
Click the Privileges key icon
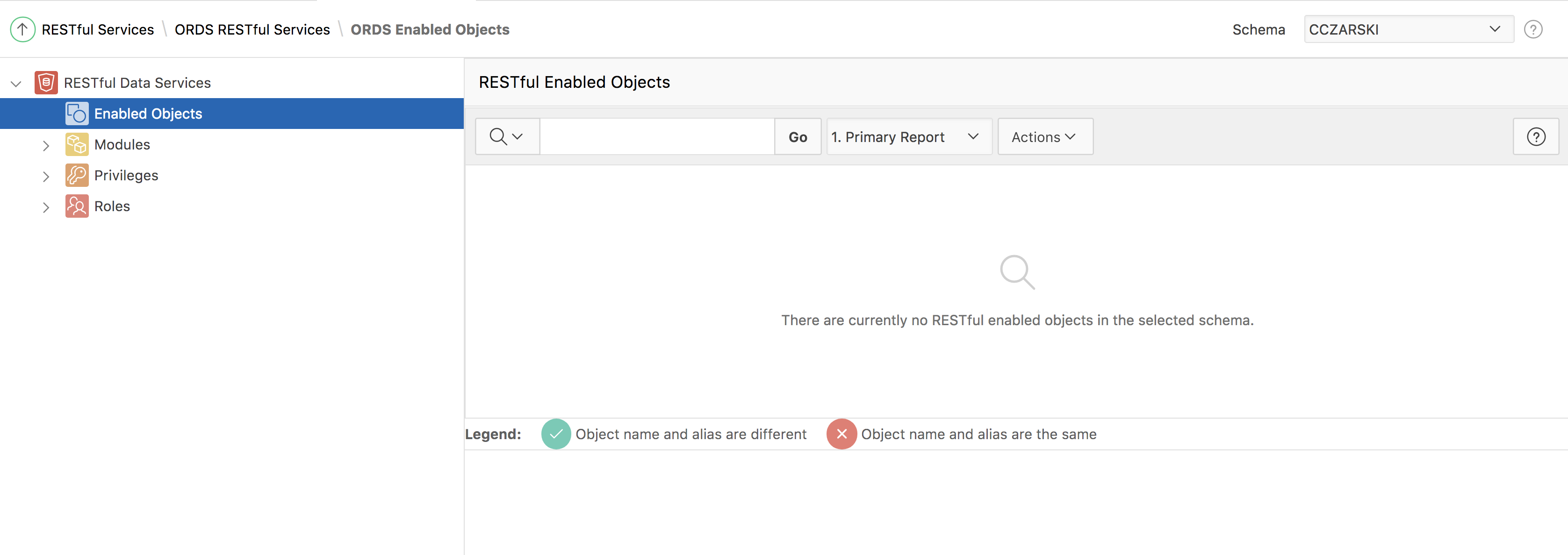77,175
